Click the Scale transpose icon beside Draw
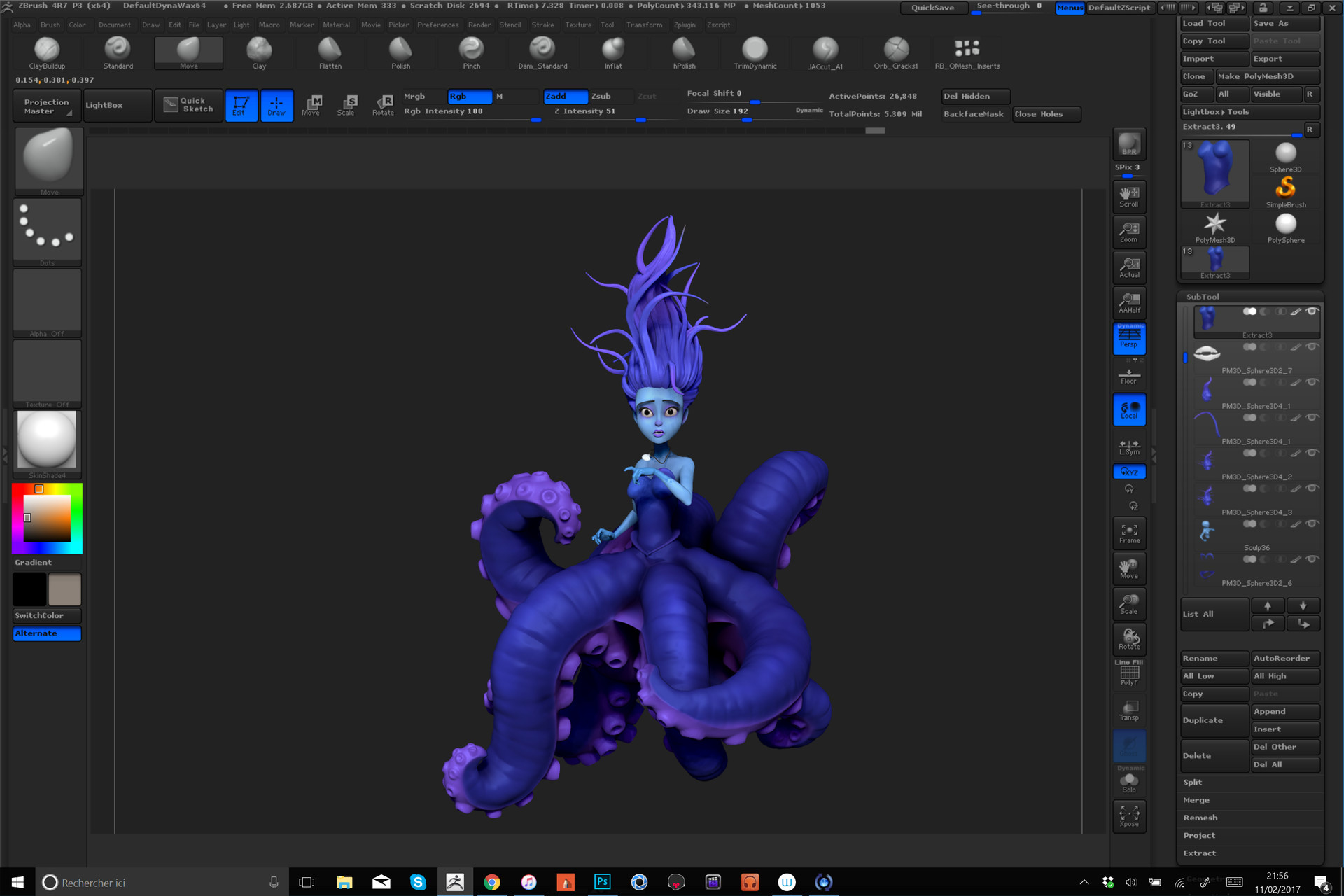 (346, 105)
